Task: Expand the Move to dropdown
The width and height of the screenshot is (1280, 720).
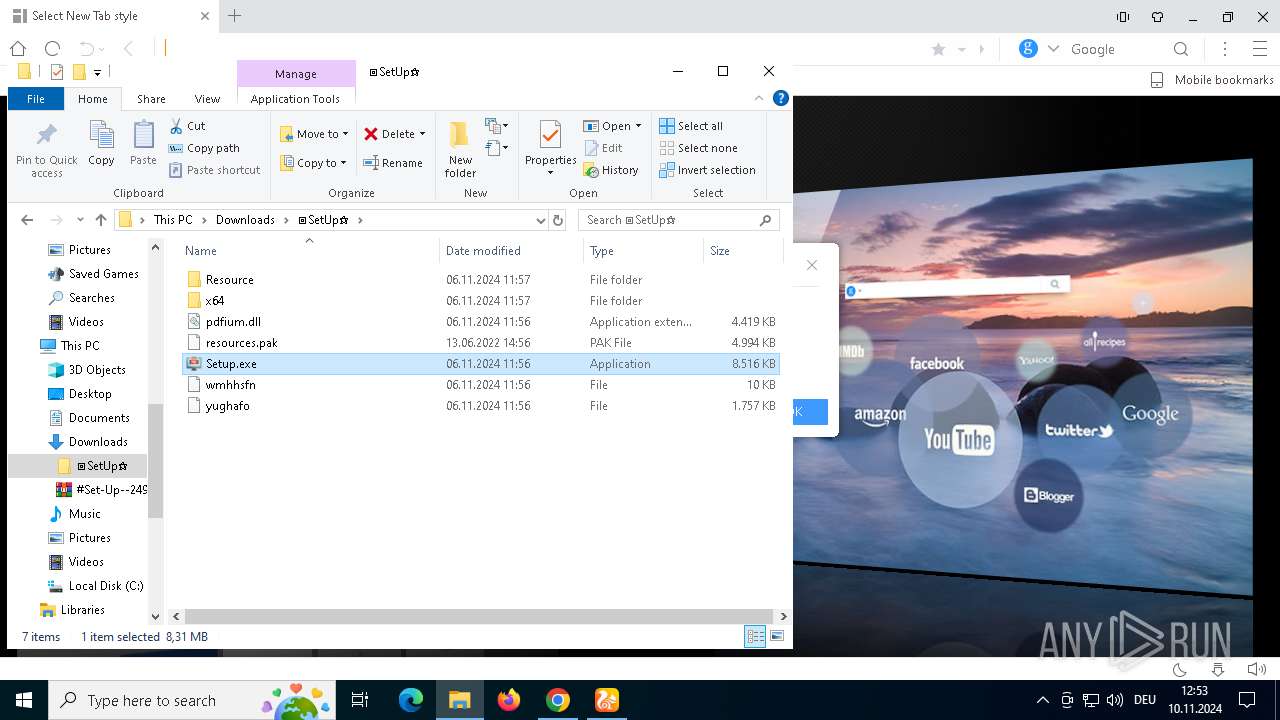Action: click(x=345, y=134)
